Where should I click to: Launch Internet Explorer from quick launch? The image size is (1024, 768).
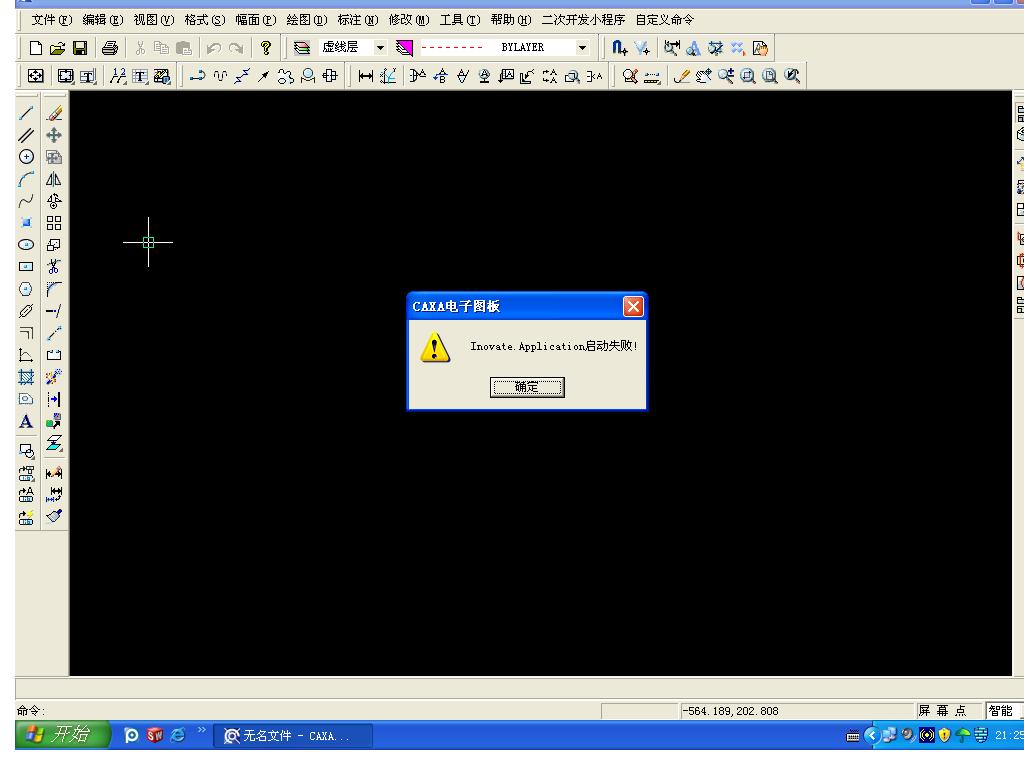(x=178, y=735)
